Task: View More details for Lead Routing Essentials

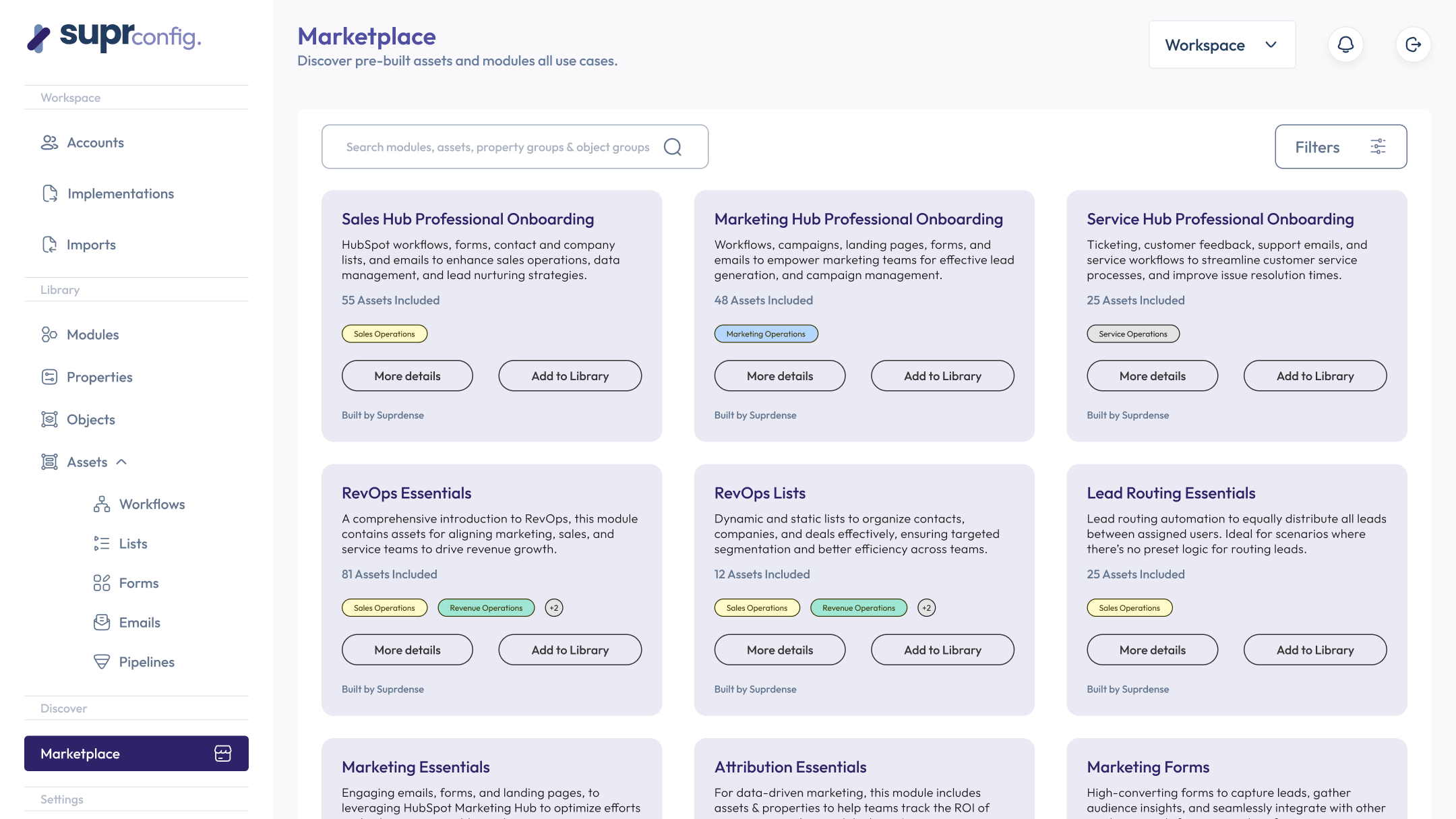Action: point(1152,650)
